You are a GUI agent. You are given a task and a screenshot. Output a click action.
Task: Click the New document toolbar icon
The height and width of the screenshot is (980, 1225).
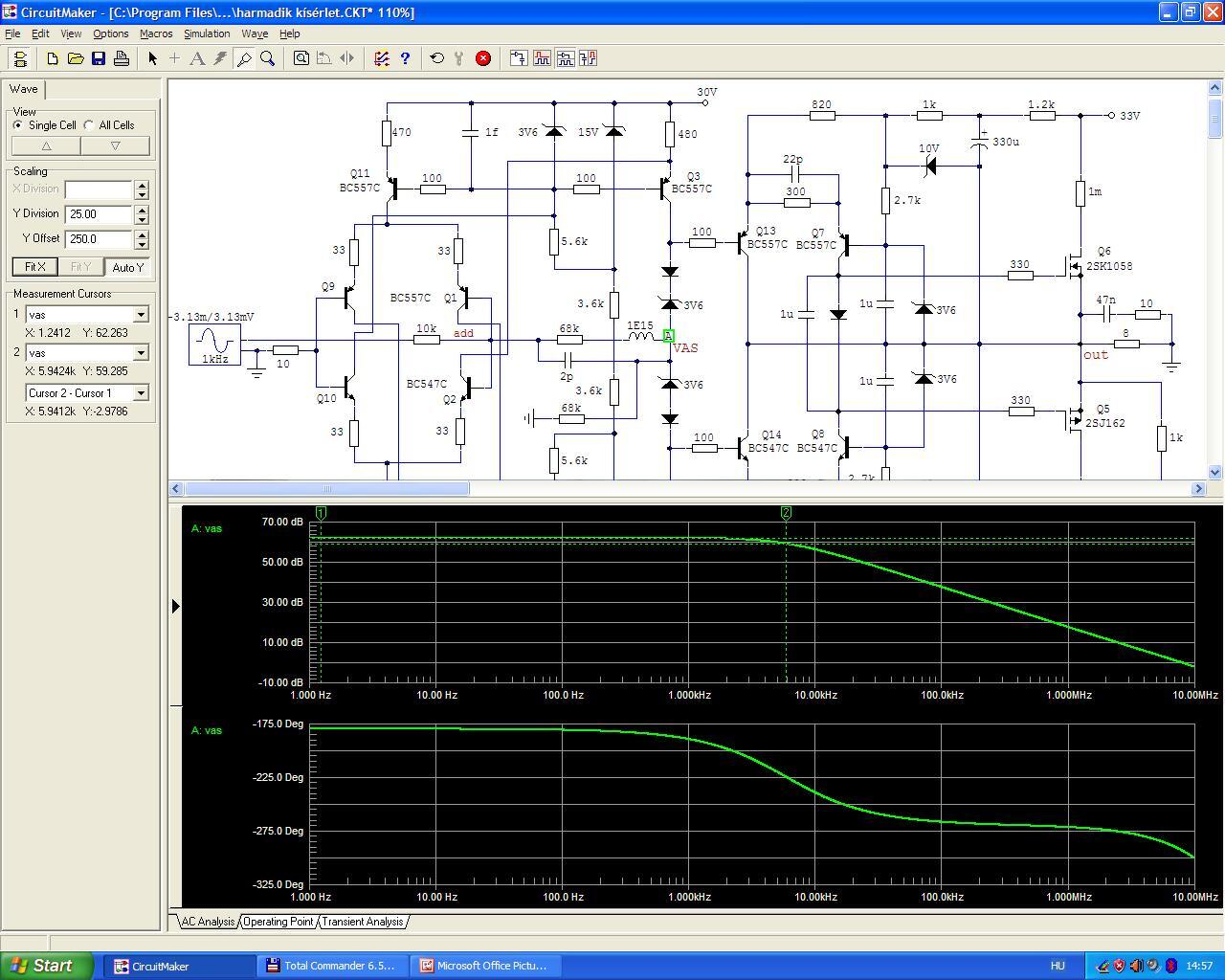tap(53, 58)
